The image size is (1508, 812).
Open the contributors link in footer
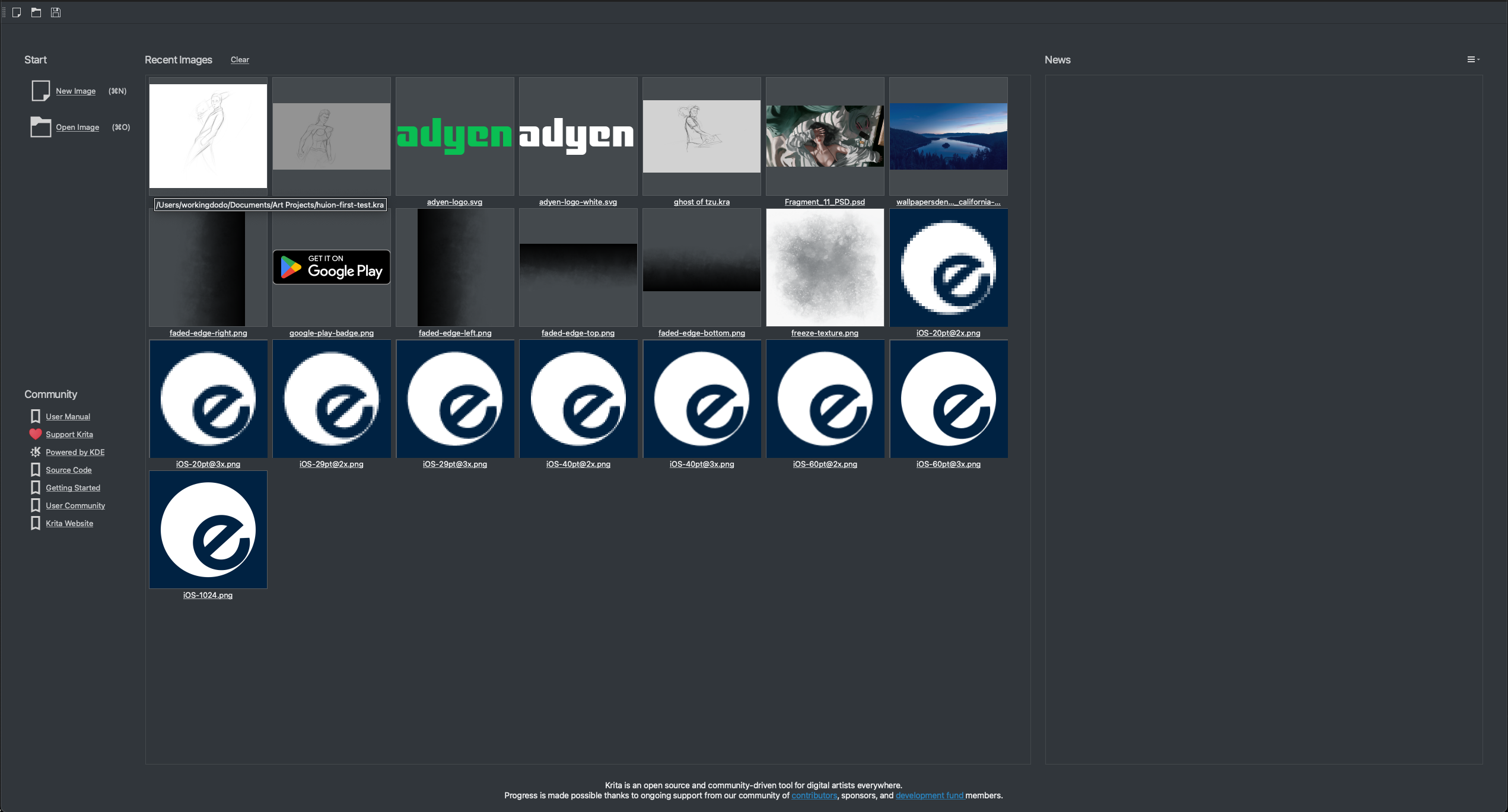coord(814,795)
